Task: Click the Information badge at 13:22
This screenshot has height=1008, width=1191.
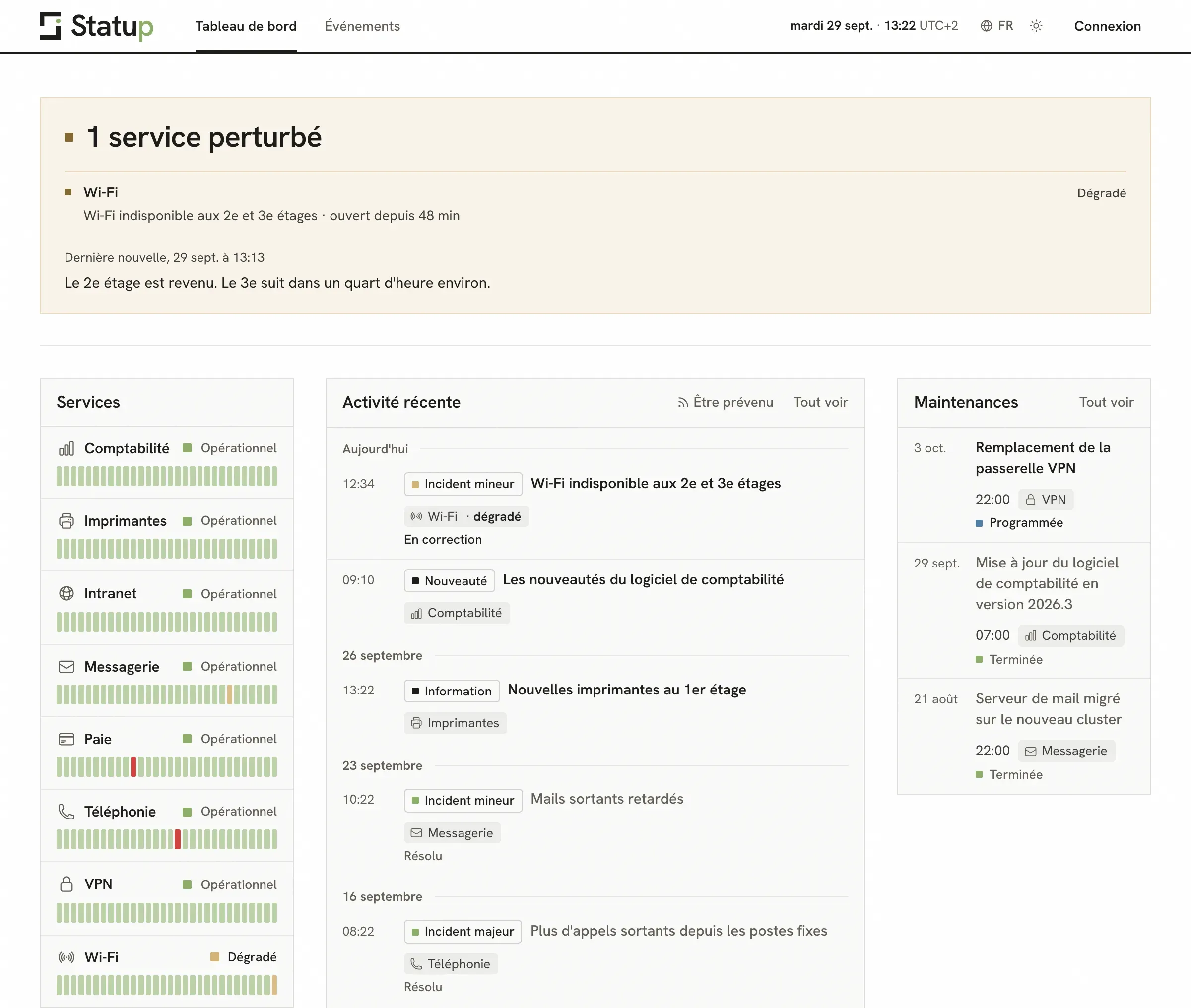Action: pyautogui.click(x=452, y=692)
